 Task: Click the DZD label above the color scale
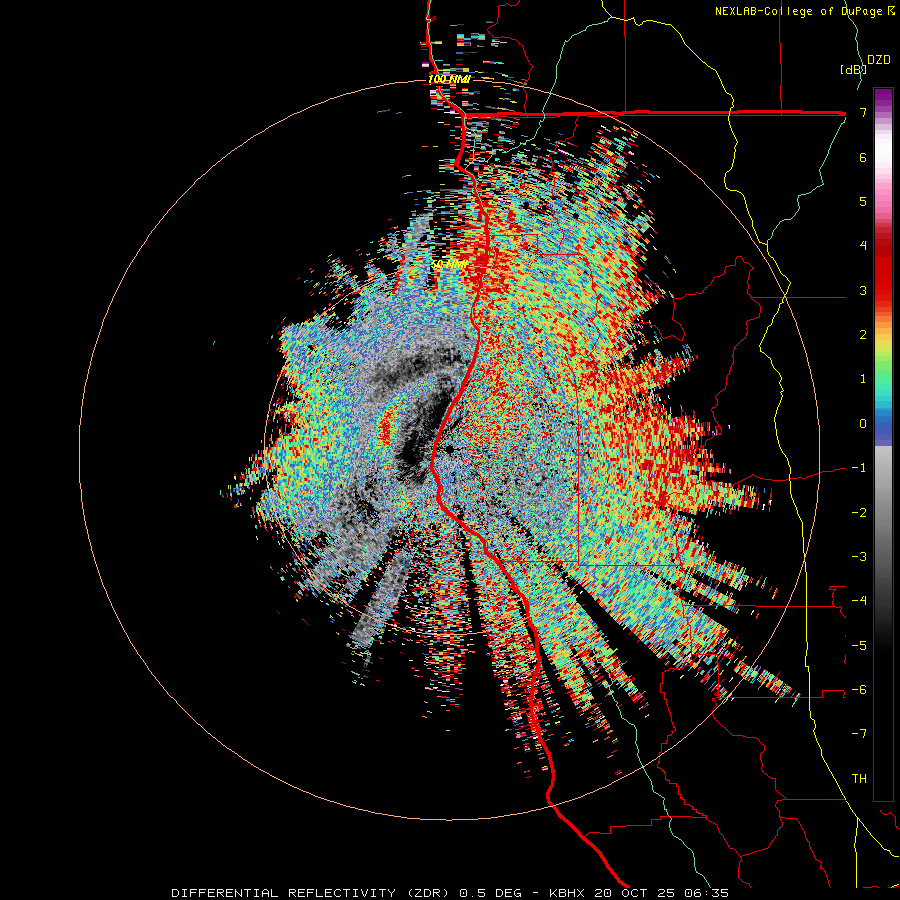(879, 60)
